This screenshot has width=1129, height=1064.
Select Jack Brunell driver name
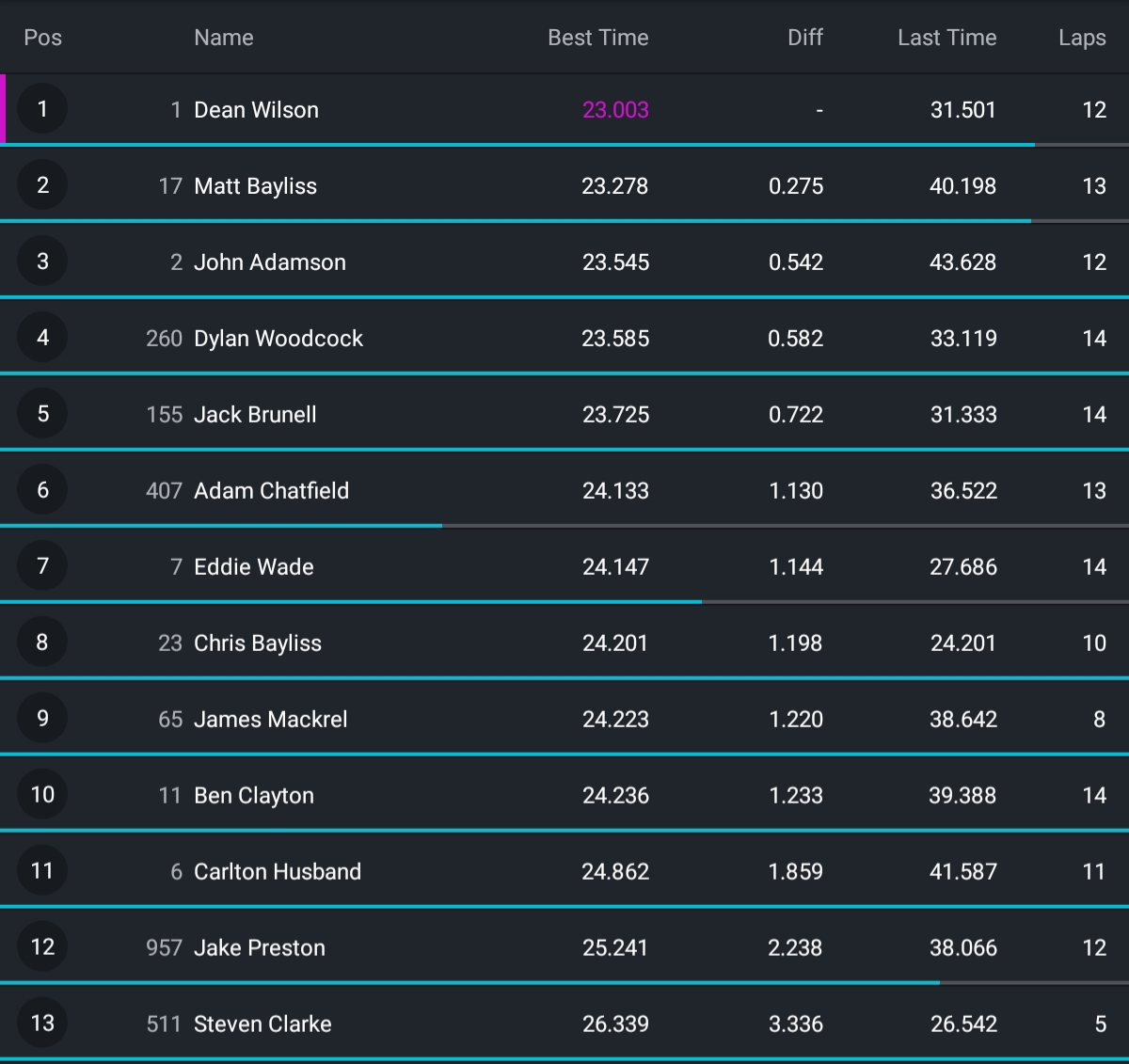pos(255,415)
